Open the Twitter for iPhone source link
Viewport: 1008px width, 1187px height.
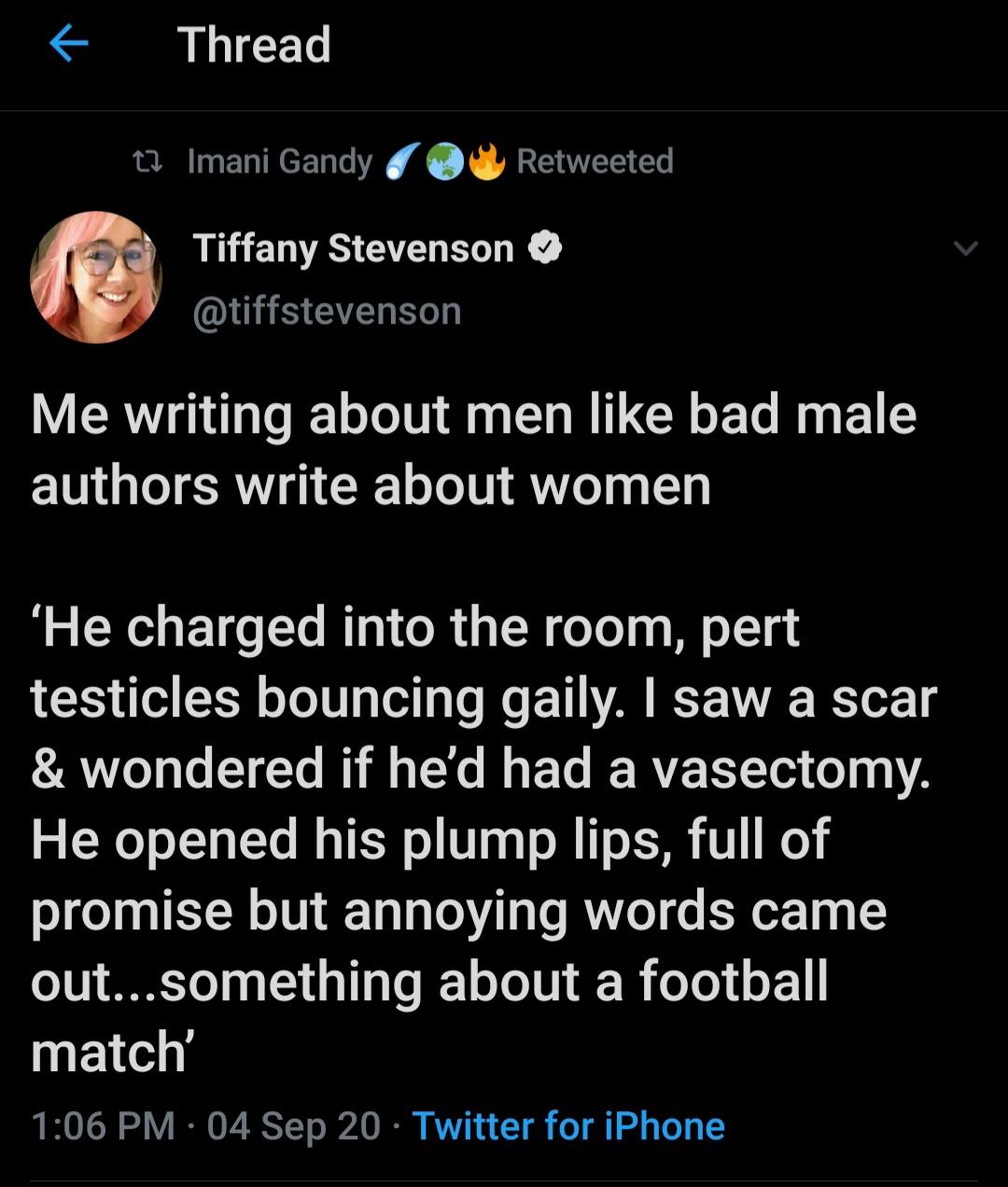[x=568, y=1125]
